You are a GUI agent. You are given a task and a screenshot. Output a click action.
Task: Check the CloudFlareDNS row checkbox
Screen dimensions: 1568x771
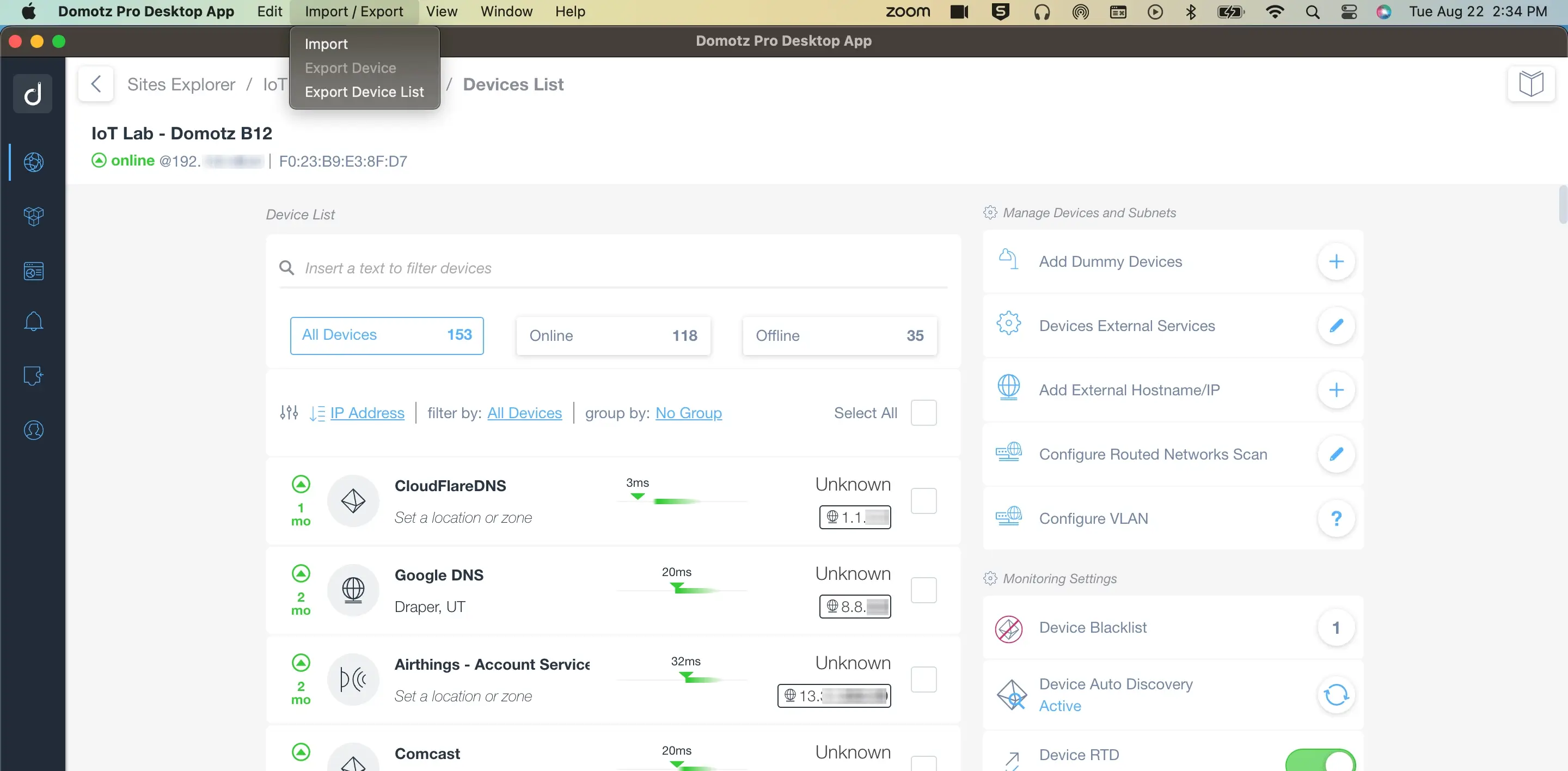click(x=923, y=501)
